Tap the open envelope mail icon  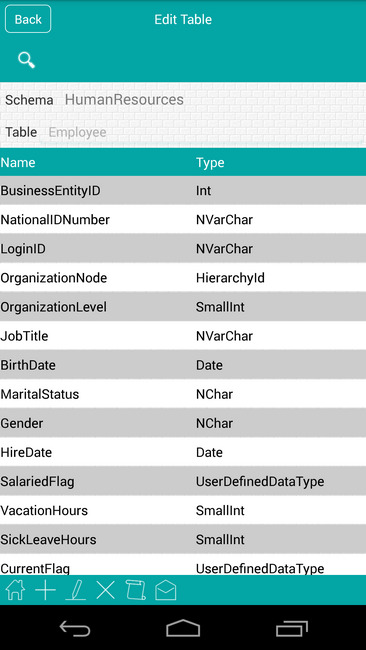click(166, 590)
